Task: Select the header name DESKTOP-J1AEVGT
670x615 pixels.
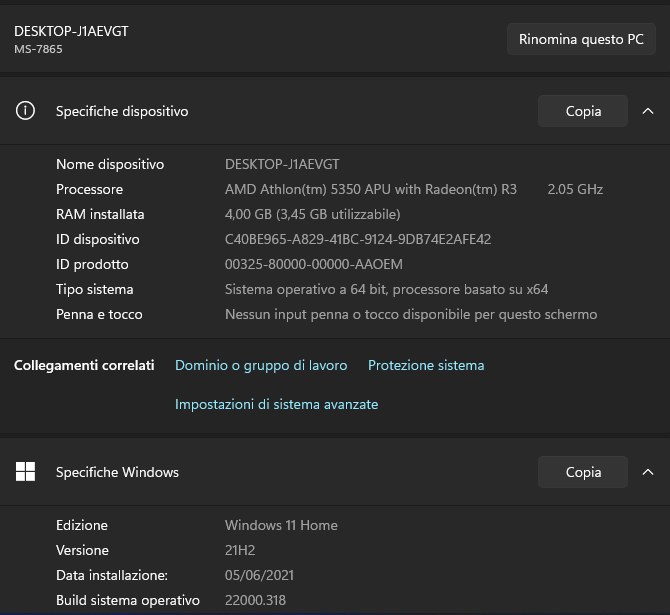Action: (71, 31)
